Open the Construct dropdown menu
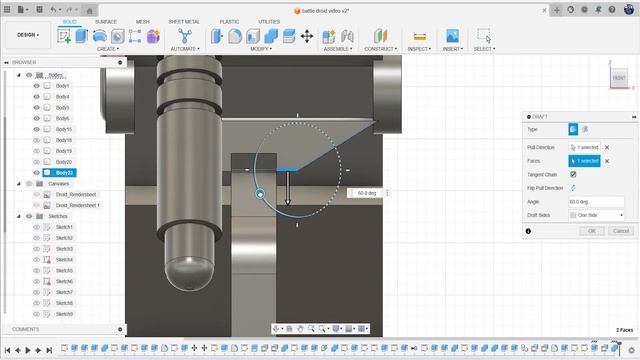 coord(380,49)
